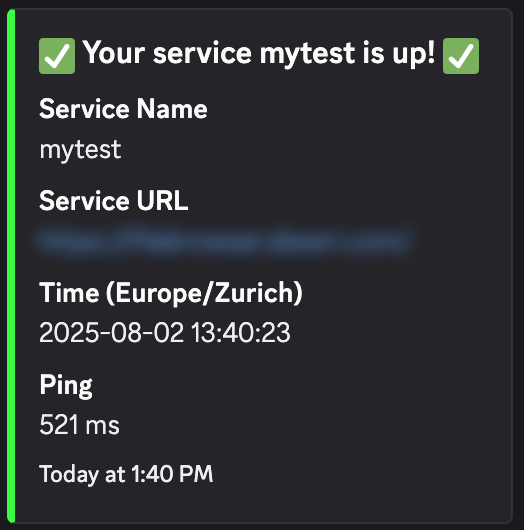Click the date '2025-08-02' in the time value
The width and height of the screenshot is (524, 530).
(x=112, y=332)
